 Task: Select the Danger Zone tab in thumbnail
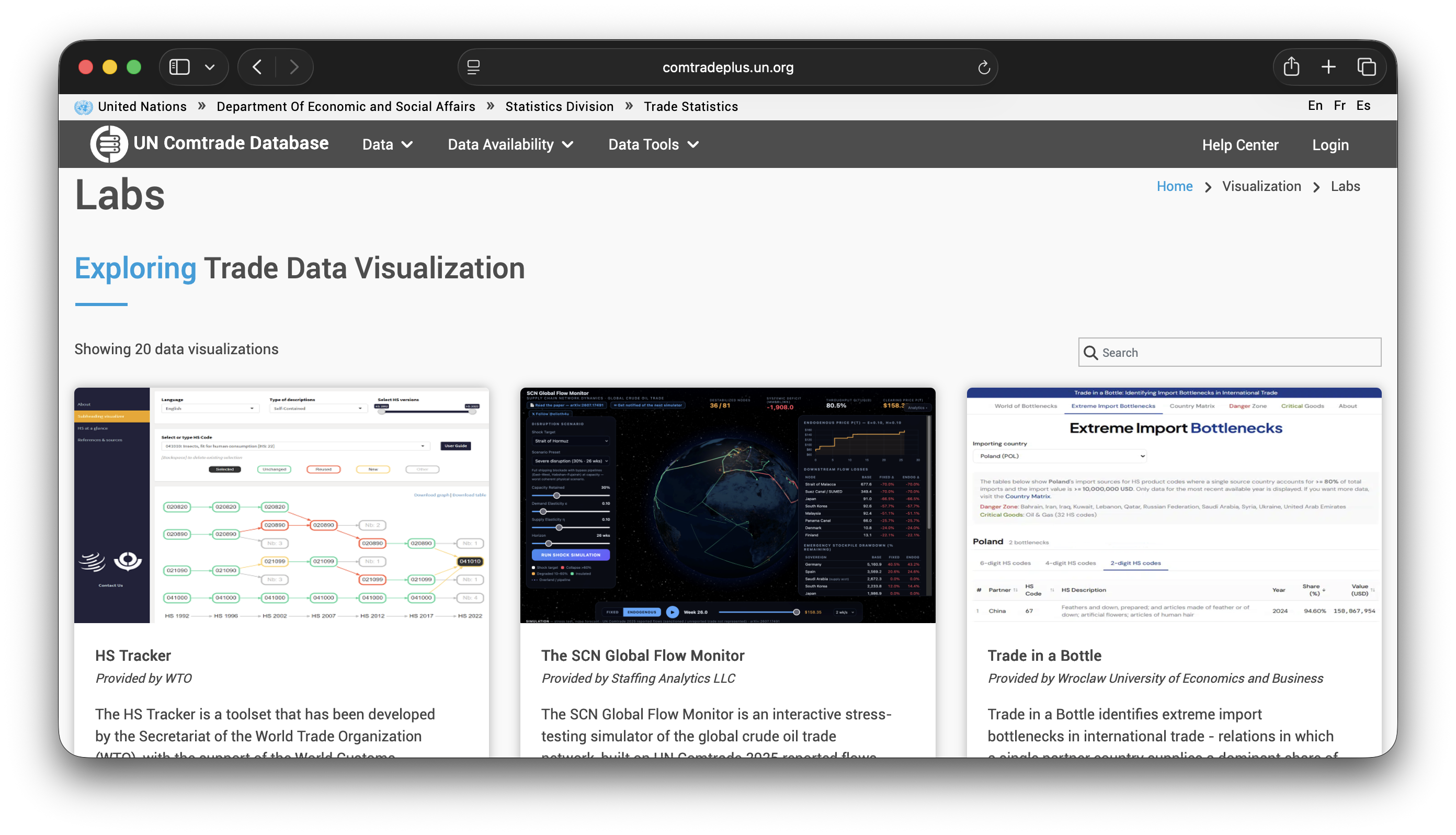click(1247, 406)
